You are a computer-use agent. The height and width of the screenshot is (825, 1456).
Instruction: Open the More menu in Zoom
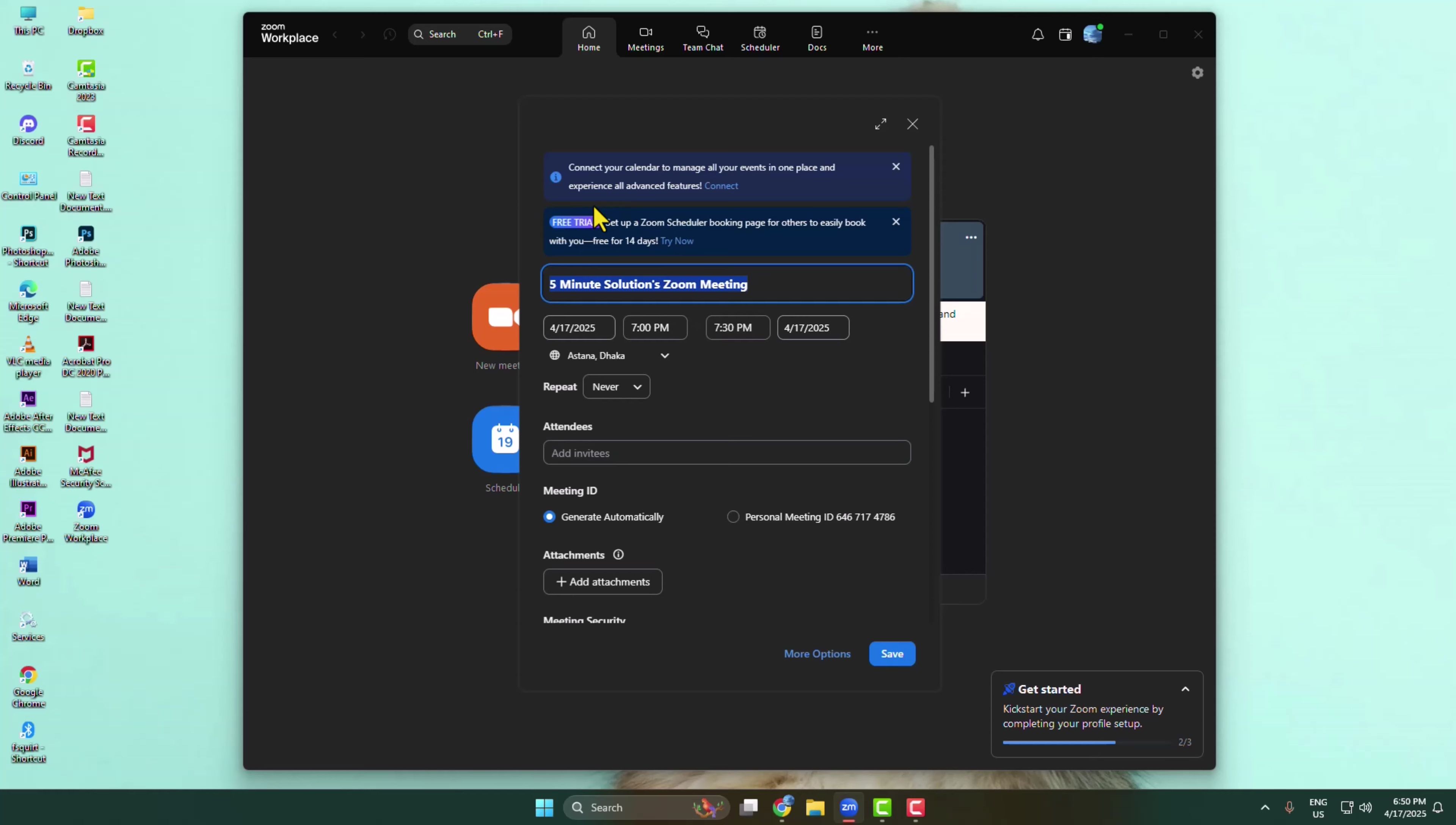(872, 38)
